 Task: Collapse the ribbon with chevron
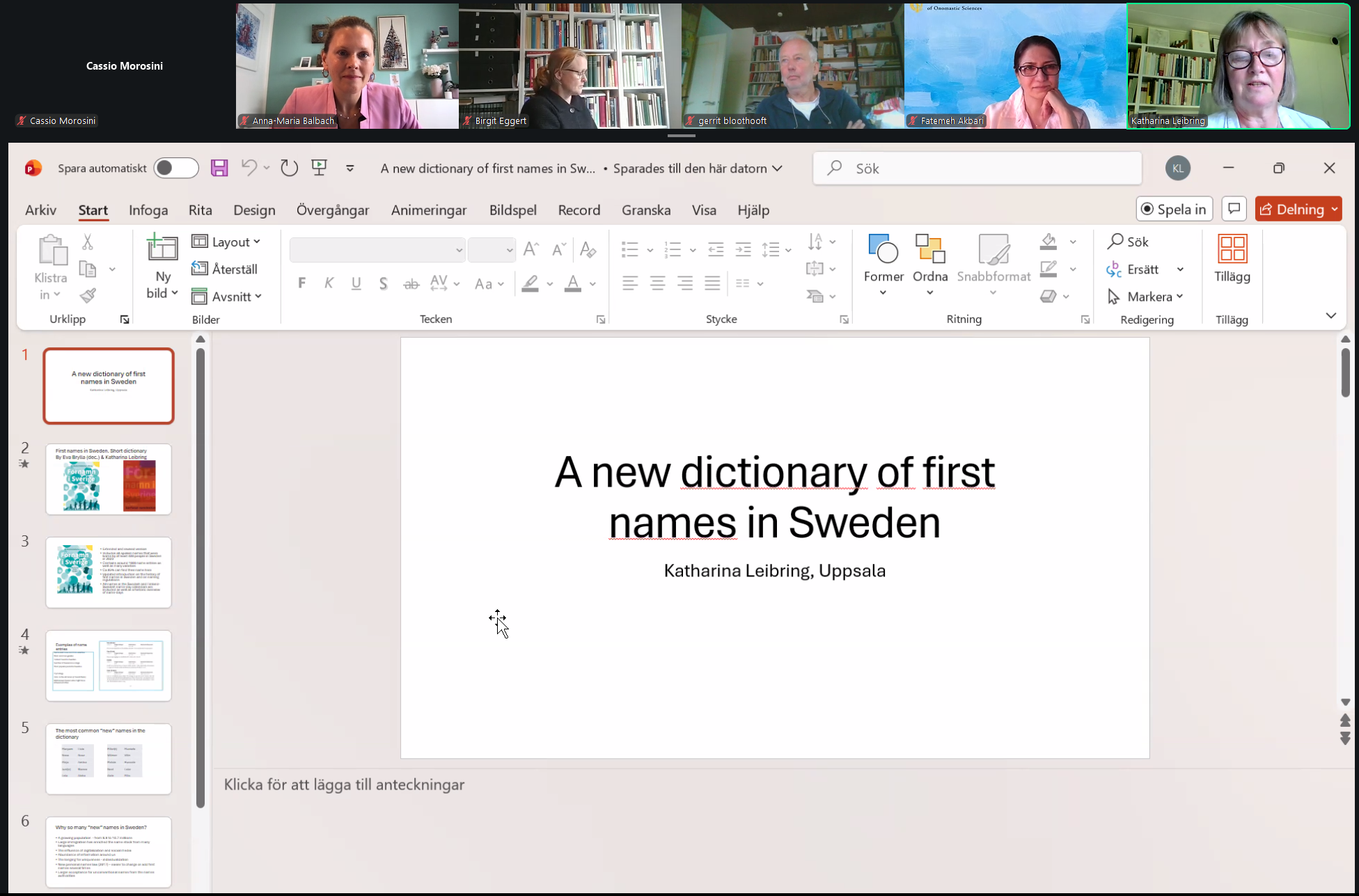pos(1331,315)
